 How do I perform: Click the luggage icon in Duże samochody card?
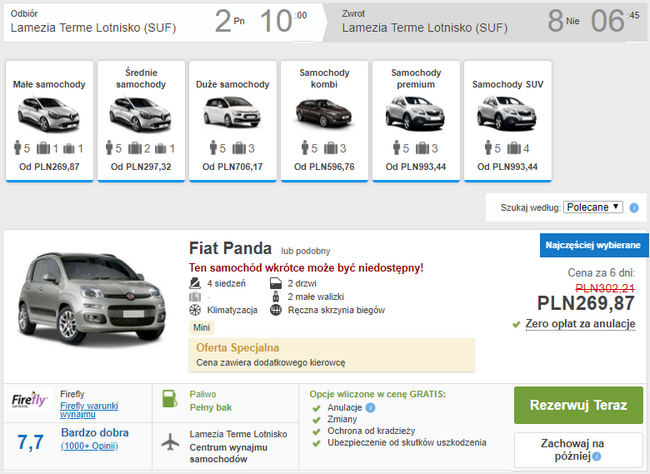tap(239, 148)
